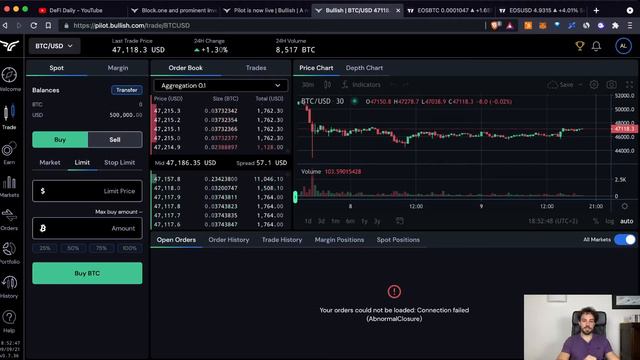Open the Markets section in the sidebar
Screen dimensions: 640x360
(9, 187)
